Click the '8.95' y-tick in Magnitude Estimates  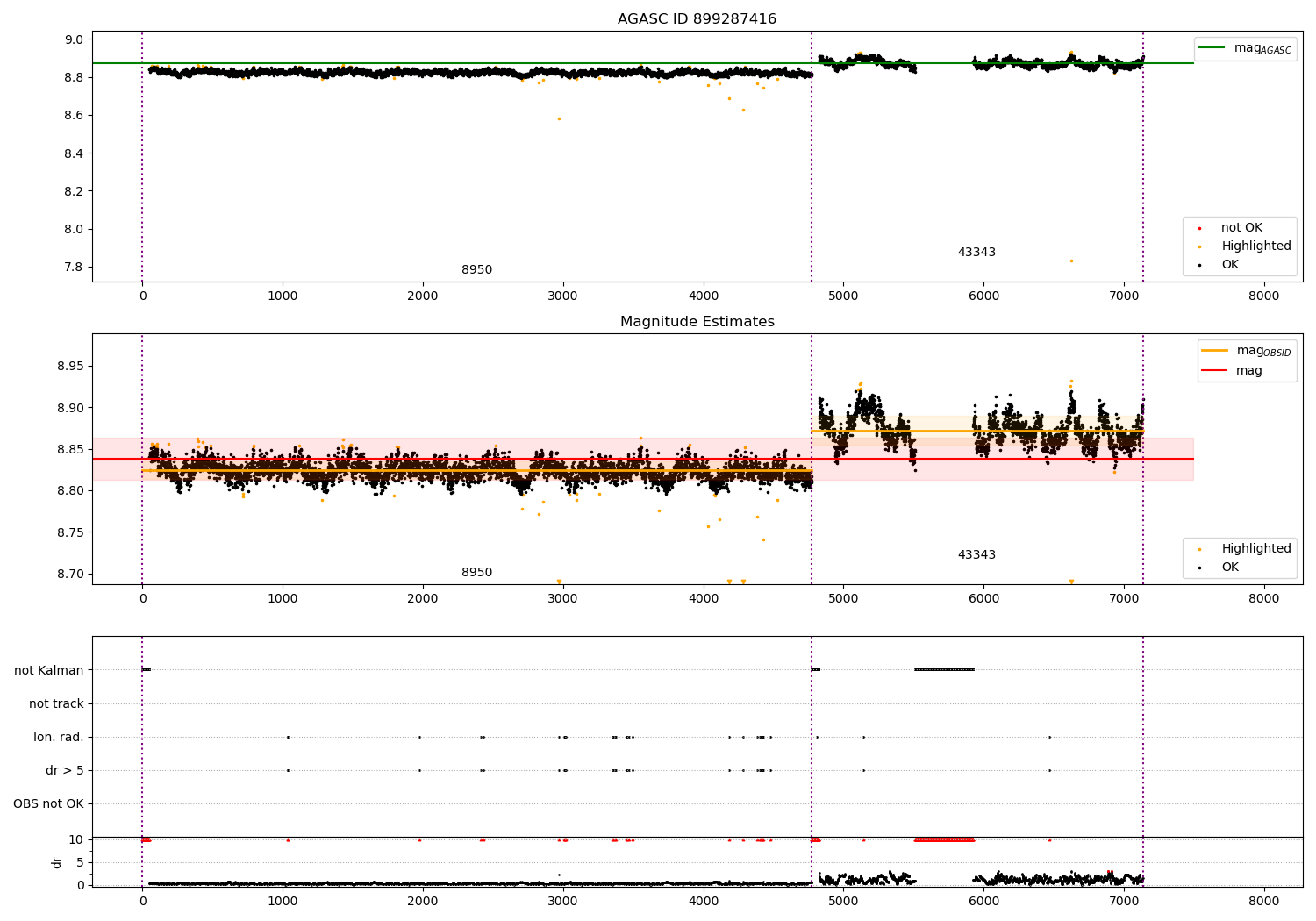(70, 367)
